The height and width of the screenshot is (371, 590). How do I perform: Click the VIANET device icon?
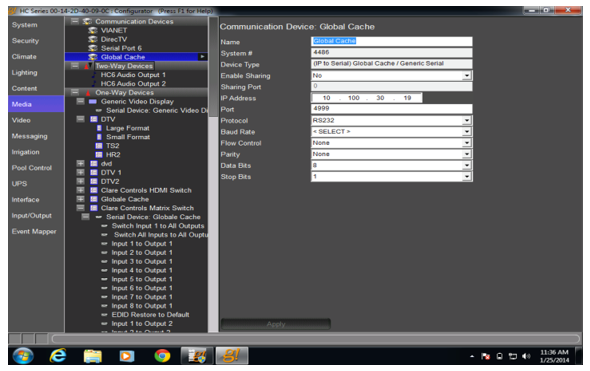tap(93, 30)
